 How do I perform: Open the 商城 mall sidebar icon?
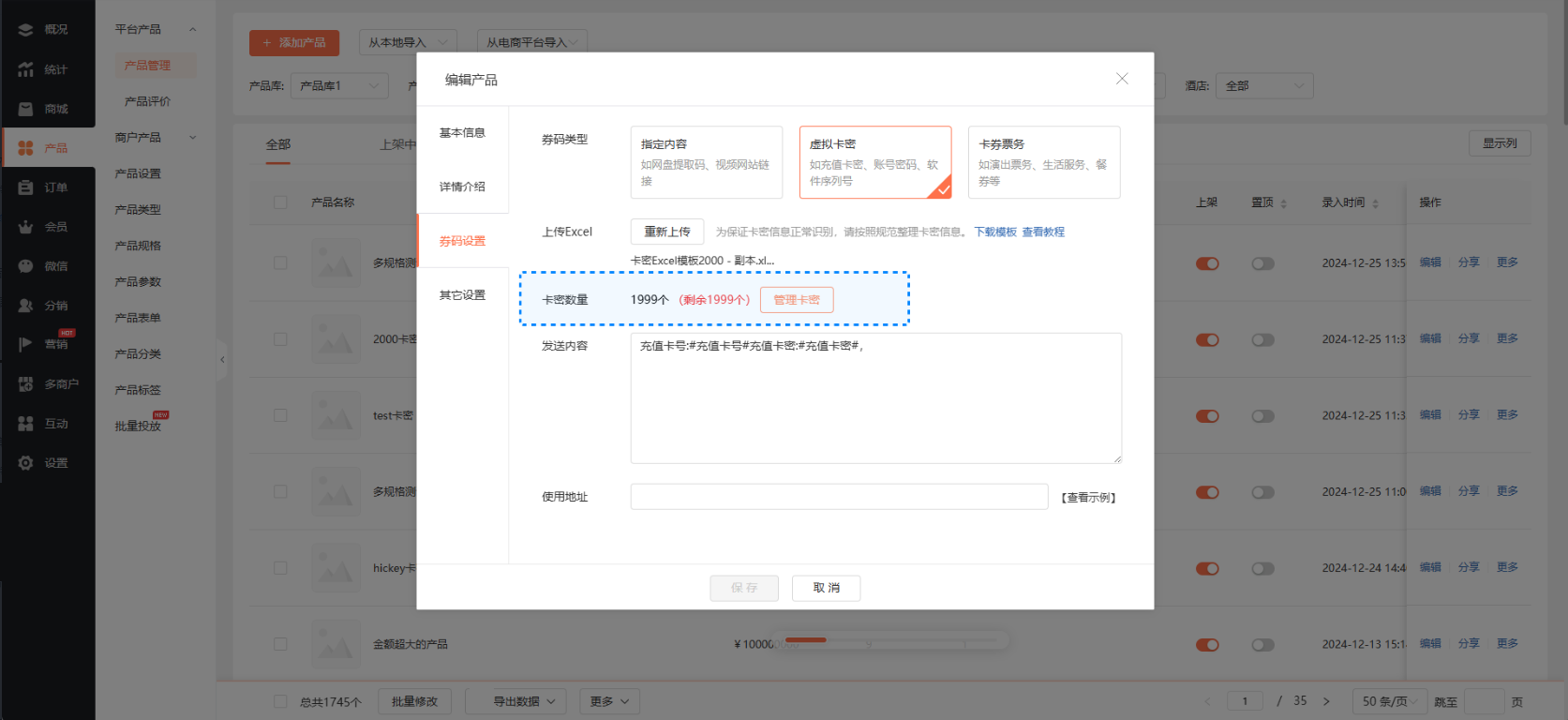(25, 109)
